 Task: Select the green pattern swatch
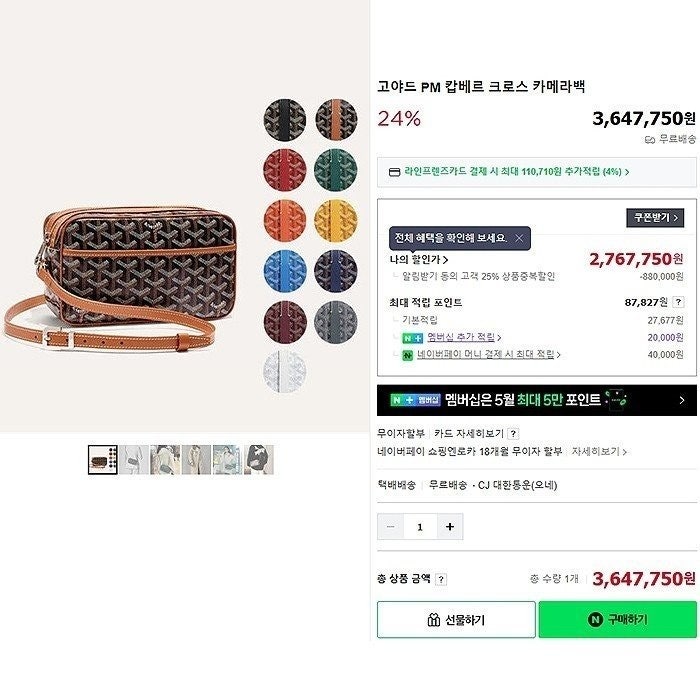[336, 170]
